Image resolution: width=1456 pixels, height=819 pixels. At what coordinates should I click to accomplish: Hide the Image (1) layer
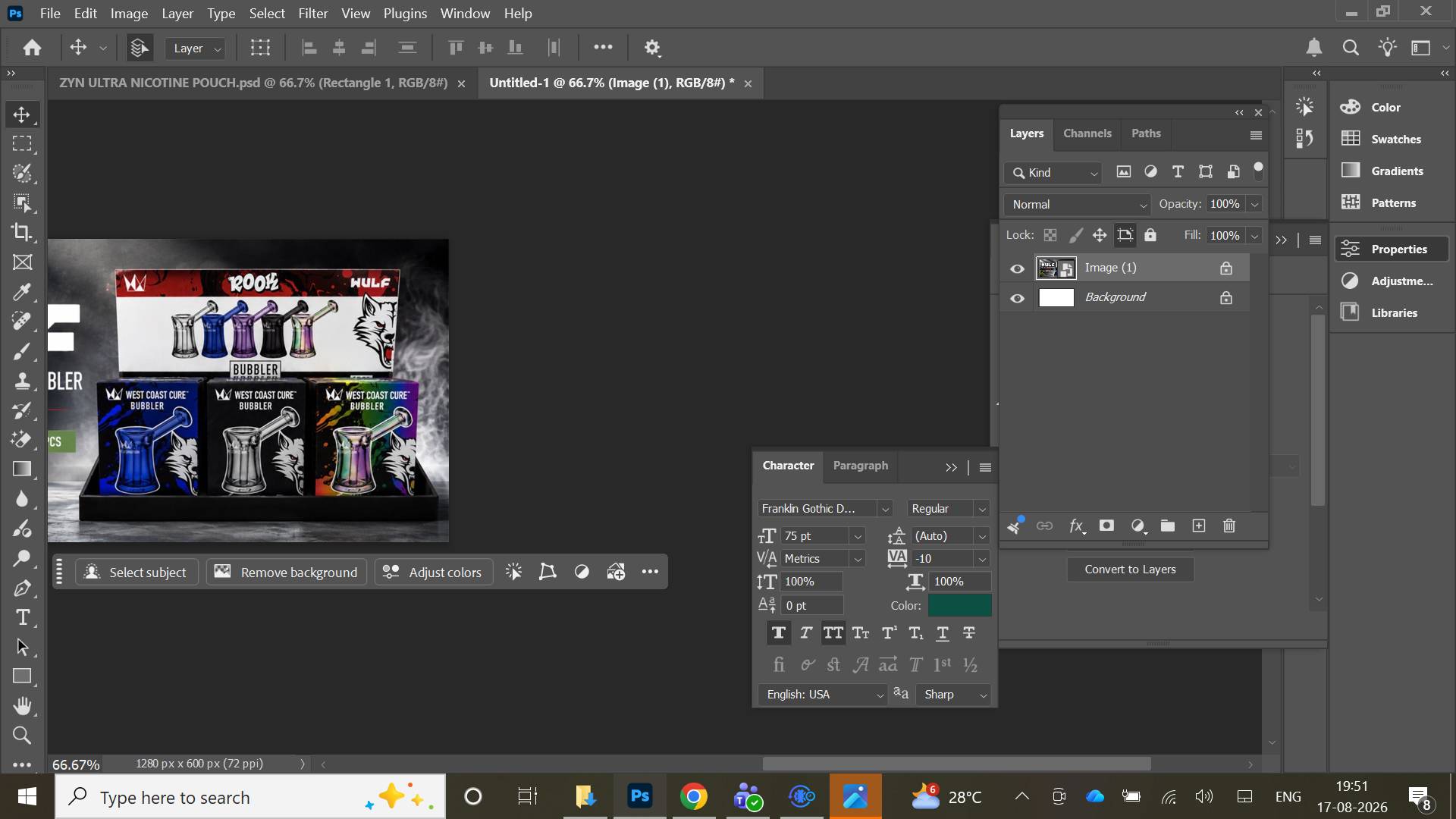coord(1017,268)
